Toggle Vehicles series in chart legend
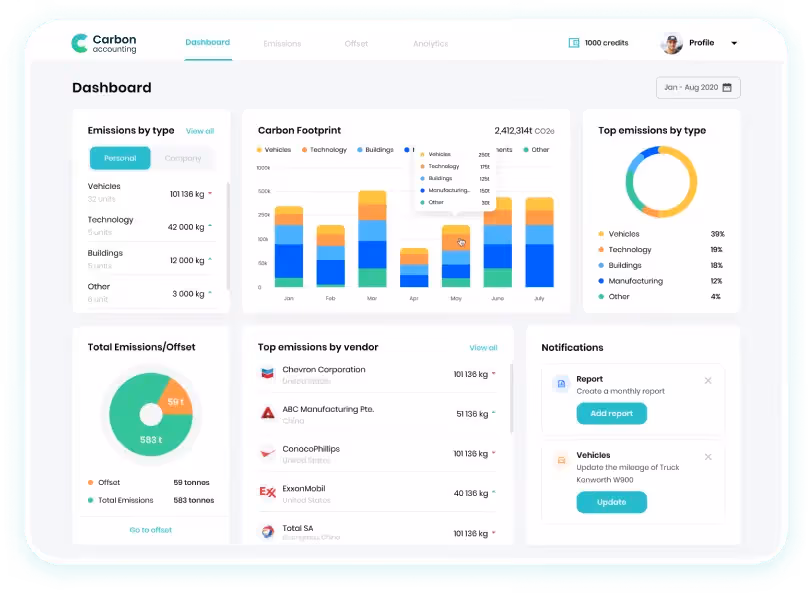Screen dimensions: 811x593 [274, 150]
